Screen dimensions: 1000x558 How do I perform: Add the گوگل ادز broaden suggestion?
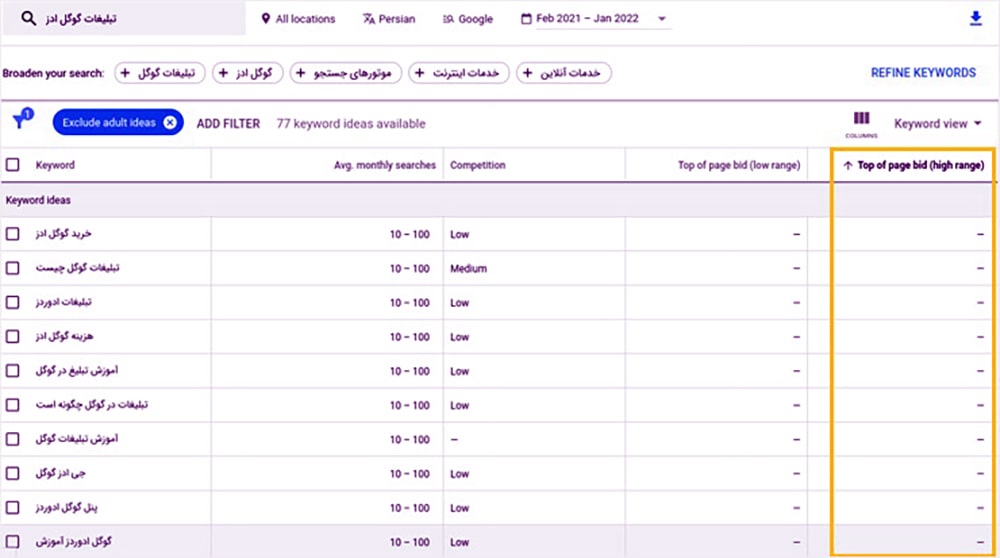coord(247,73)
